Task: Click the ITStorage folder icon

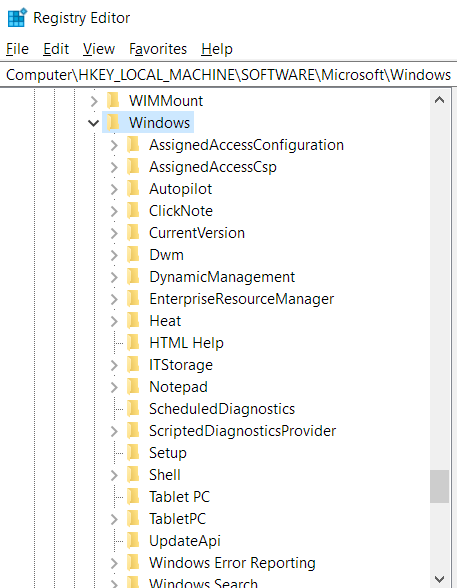Action: point(133,364)
